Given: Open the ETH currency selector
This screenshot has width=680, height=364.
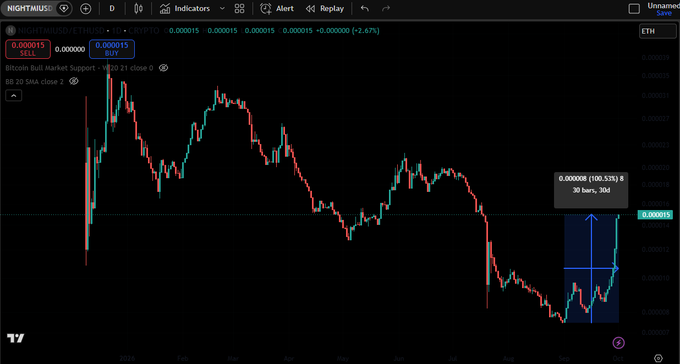Looking at the screenshot, I should [657, 31].
